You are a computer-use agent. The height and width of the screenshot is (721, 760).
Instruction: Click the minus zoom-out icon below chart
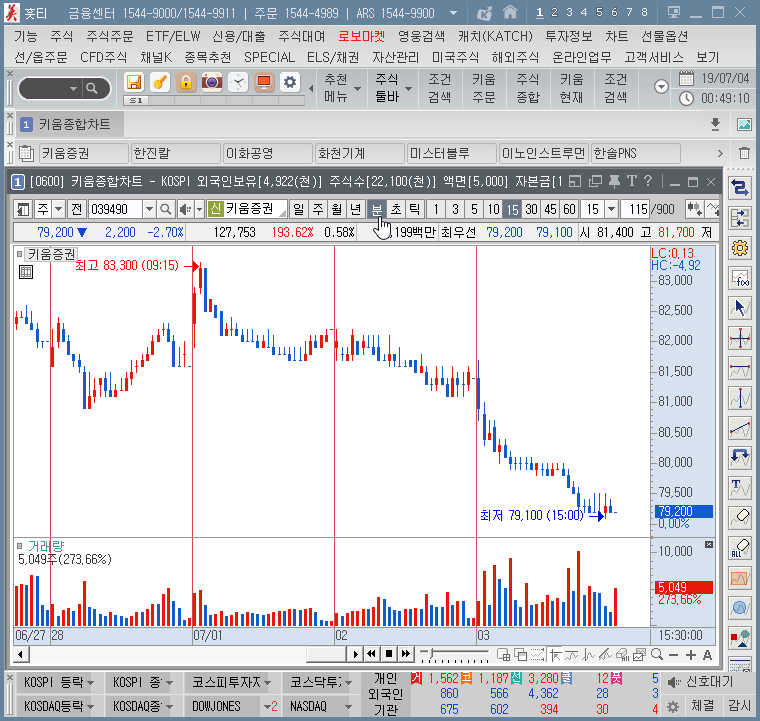(673, 655)
